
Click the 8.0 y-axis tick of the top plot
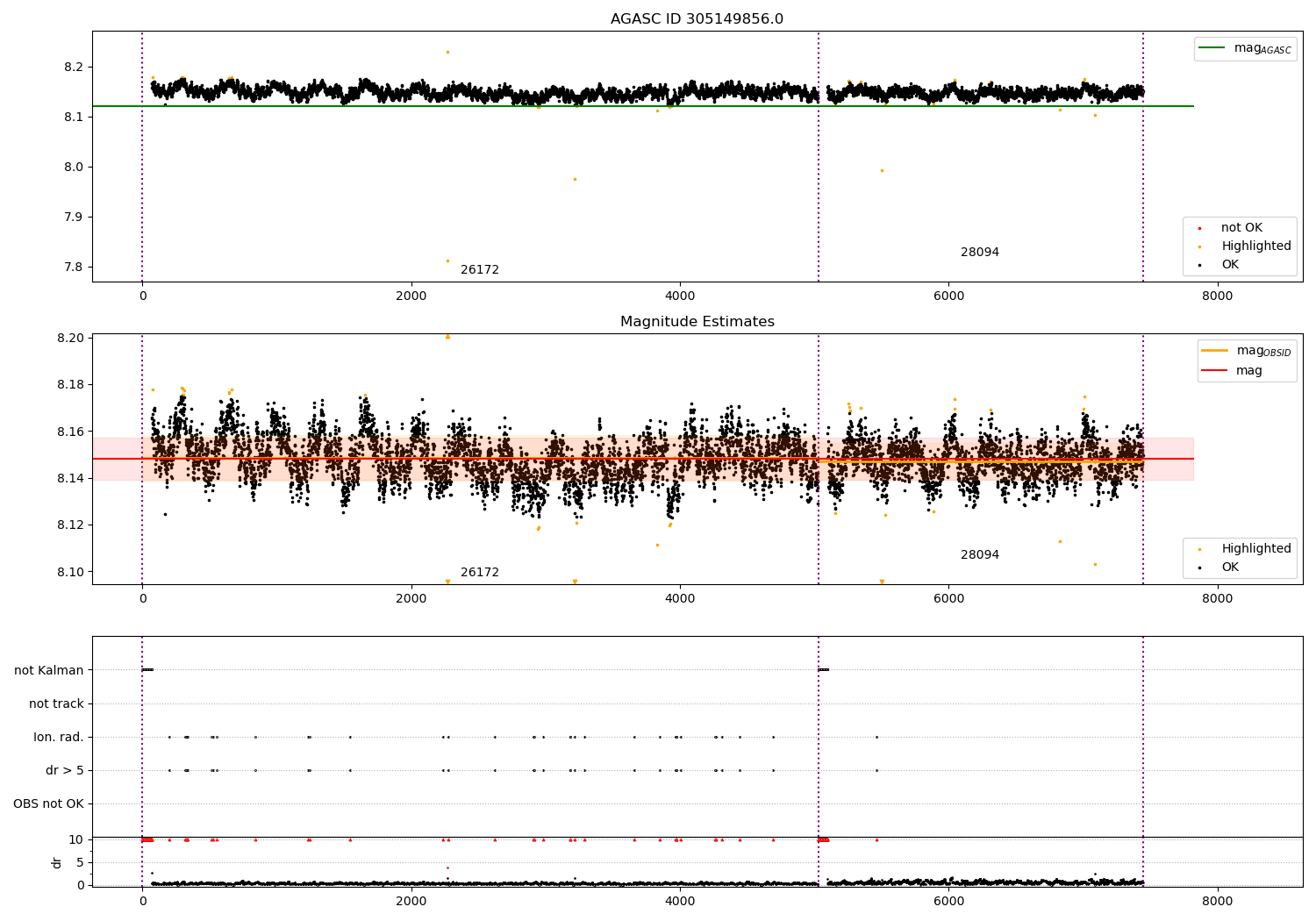click(x=74, y=168)
